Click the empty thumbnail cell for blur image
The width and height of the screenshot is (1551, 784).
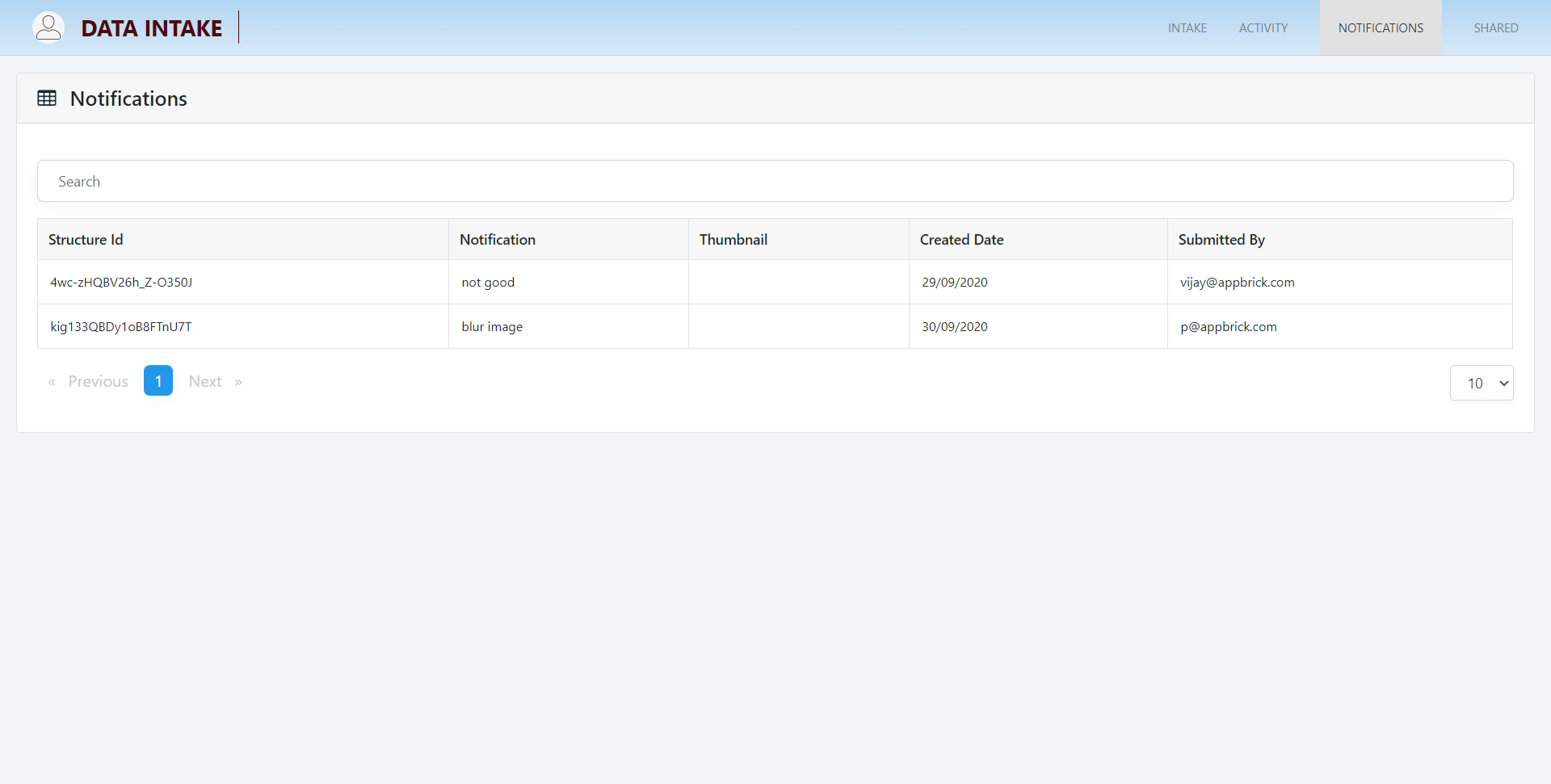tap(798, 327)
